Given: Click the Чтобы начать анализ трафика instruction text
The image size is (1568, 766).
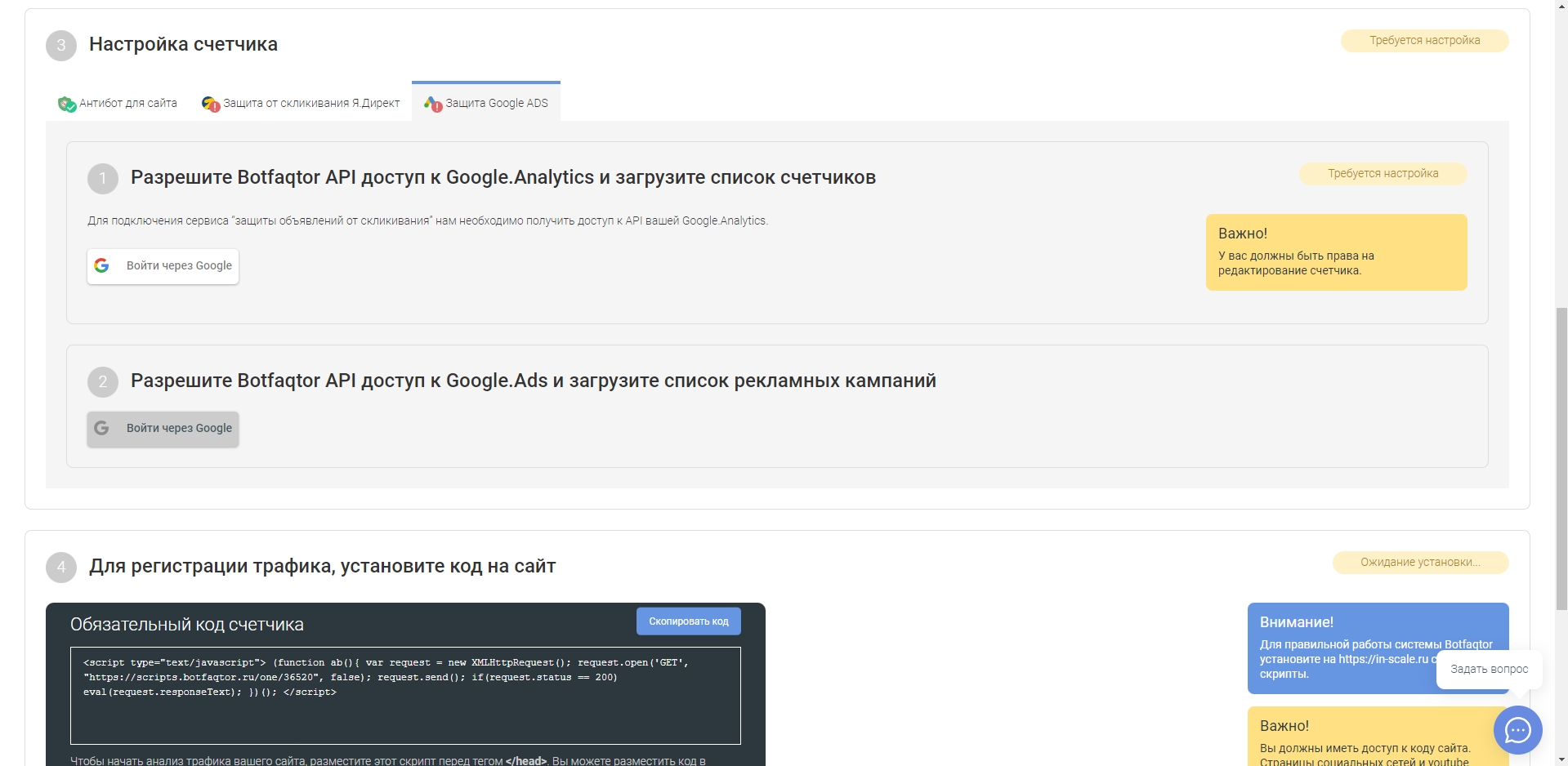Looking at the screenshot, I should [388, 760].
